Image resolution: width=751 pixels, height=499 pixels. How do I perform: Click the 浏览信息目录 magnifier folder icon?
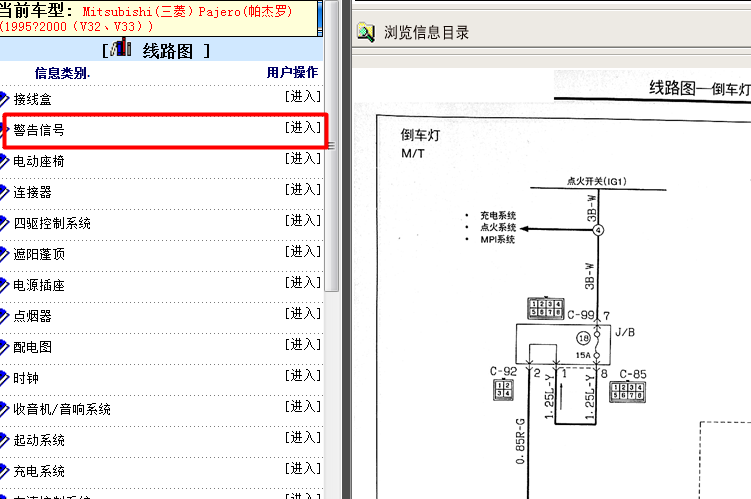pos(366,33)
